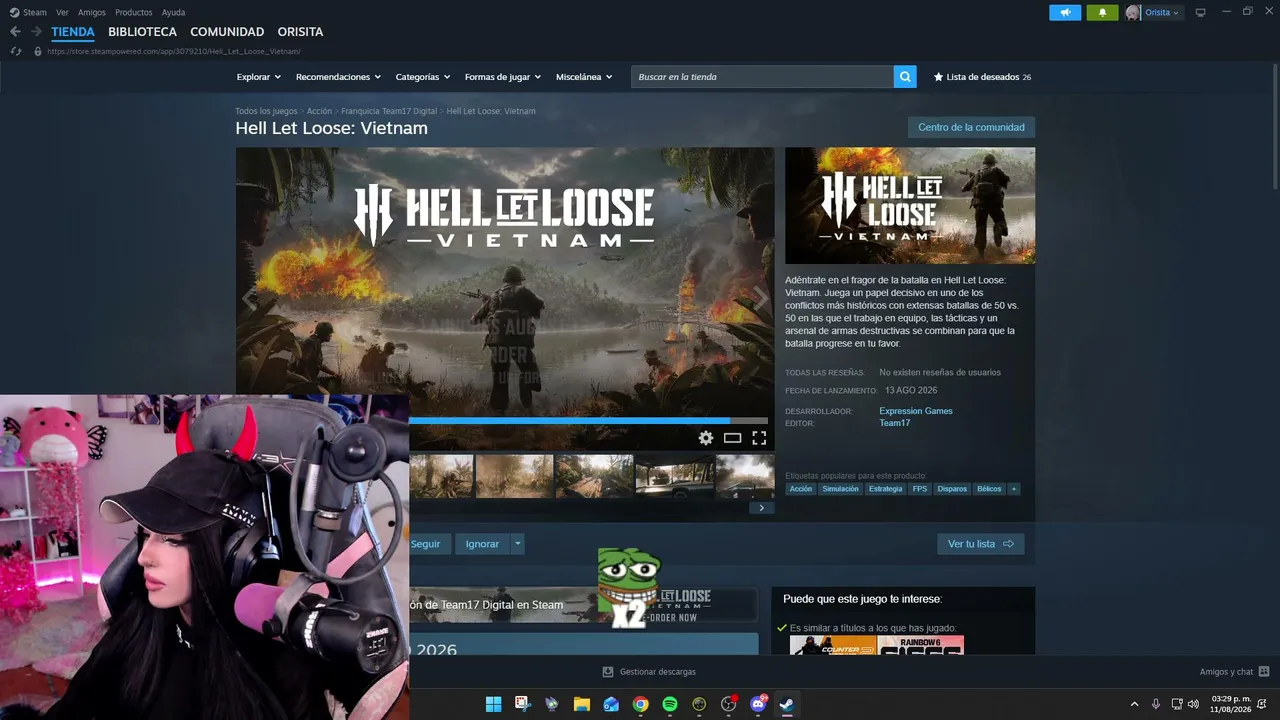This screenshot has height=720, width=1280.
Task: Click Todos los juegos breadcrumb
Action: point(266,111)
